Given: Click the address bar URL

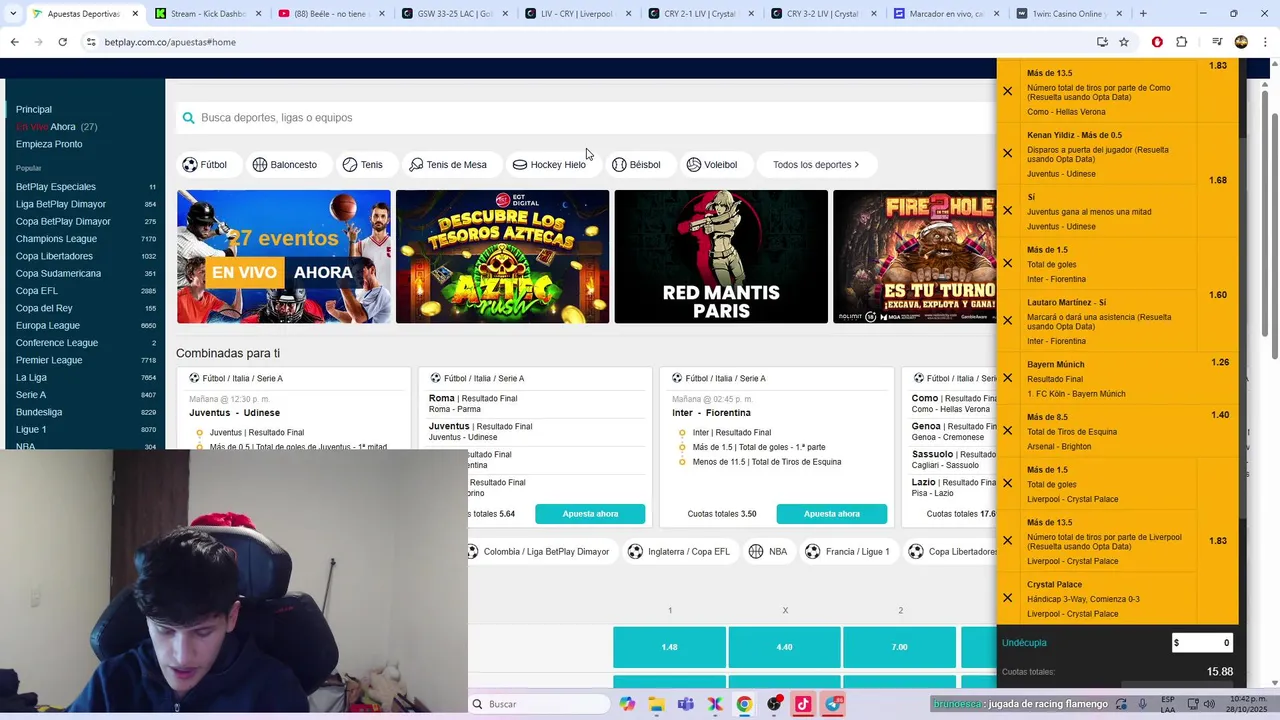Looking at the screenshot, I should point(170,42).
